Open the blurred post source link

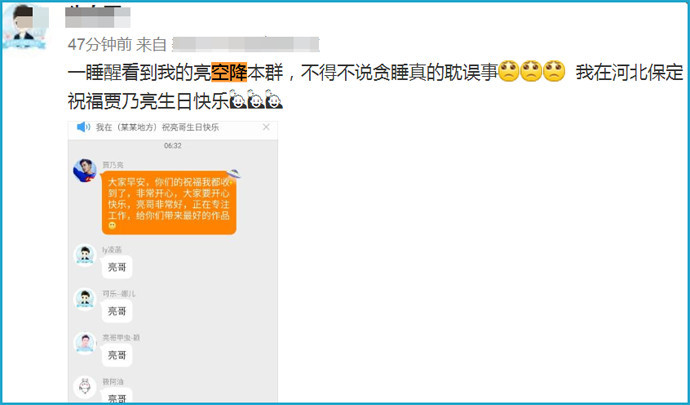(x=246, y=44)
